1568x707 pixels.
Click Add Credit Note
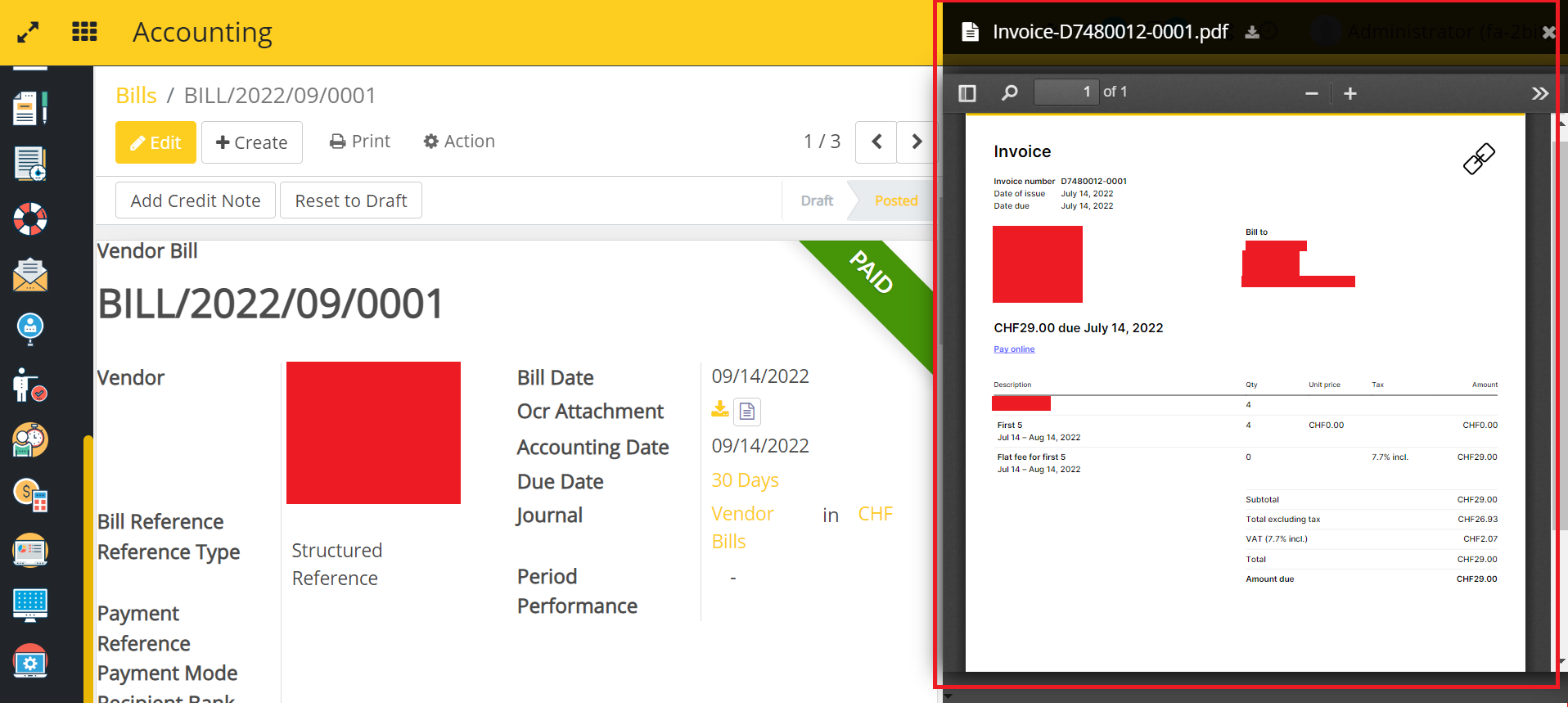click(196, 200)
